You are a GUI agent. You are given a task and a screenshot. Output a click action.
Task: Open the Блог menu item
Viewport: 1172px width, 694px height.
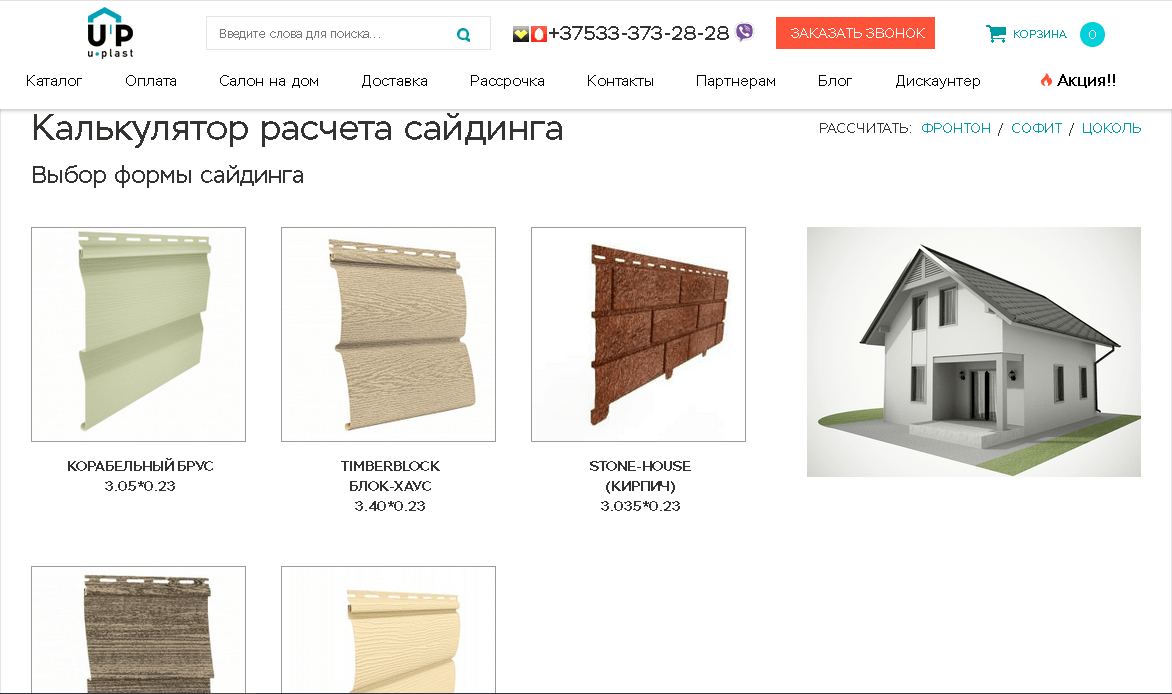coord(835,81)
